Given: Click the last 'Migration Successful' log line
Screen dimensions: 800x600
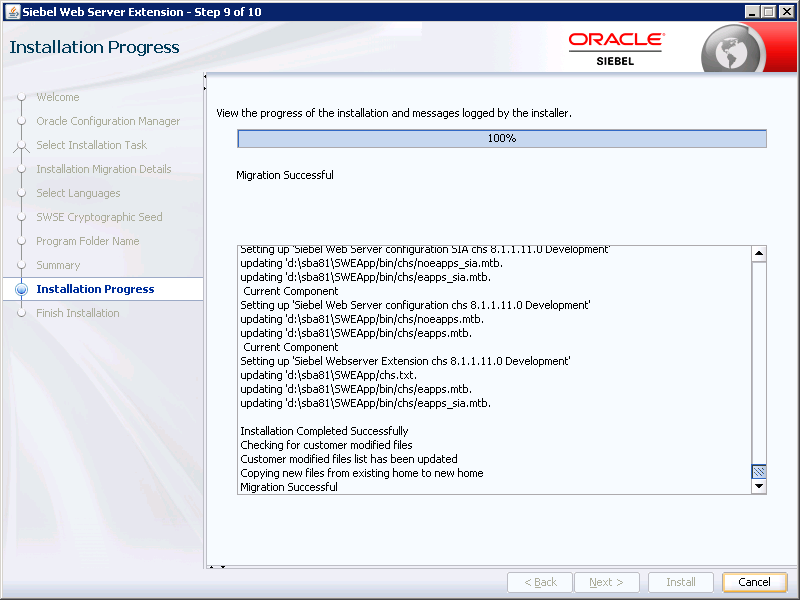Looking at the screenshot, I should coord(289,487).
